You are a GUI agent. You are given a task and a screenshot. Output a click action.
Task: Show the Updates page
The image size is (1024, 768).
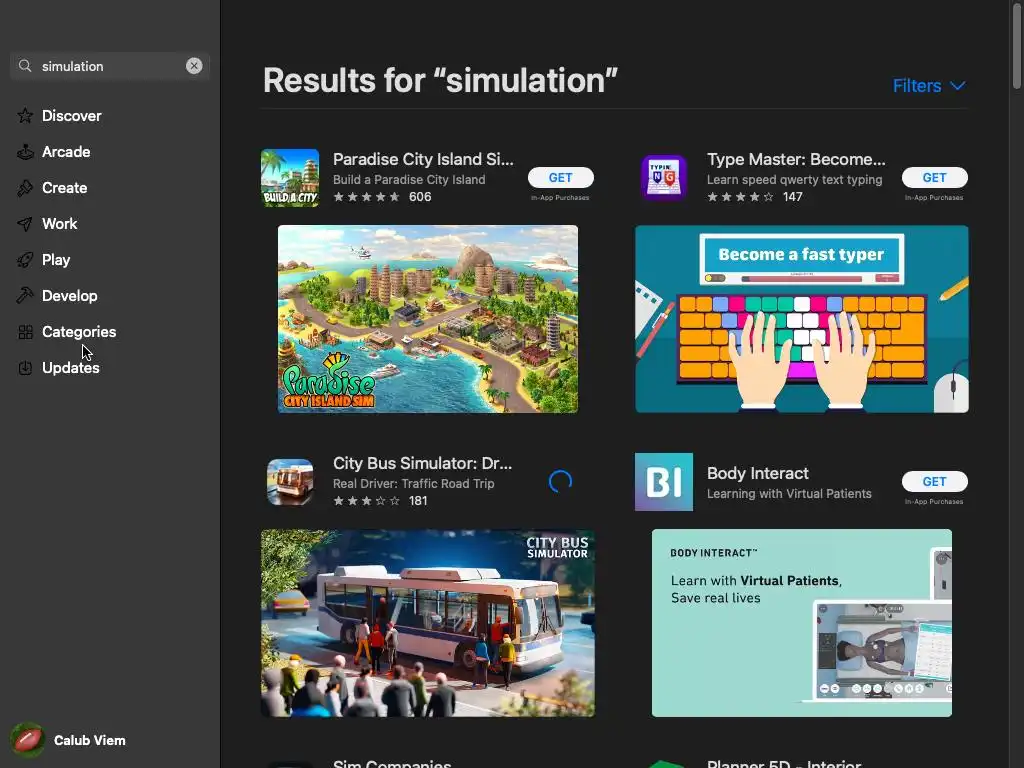(71, 368)
